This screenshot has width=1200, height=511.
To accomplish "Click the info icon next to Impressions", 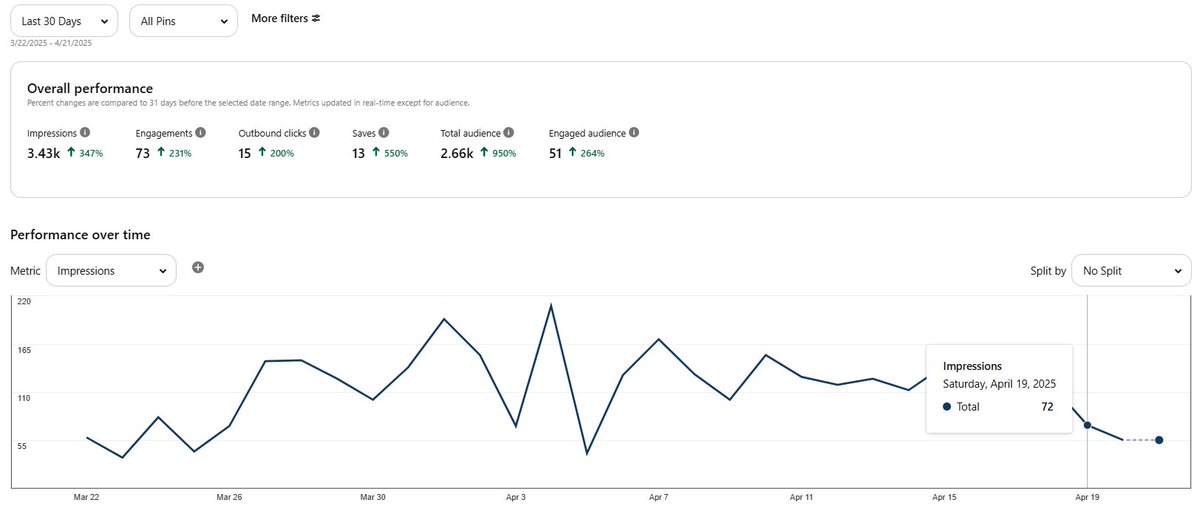I will click(85, 132).
